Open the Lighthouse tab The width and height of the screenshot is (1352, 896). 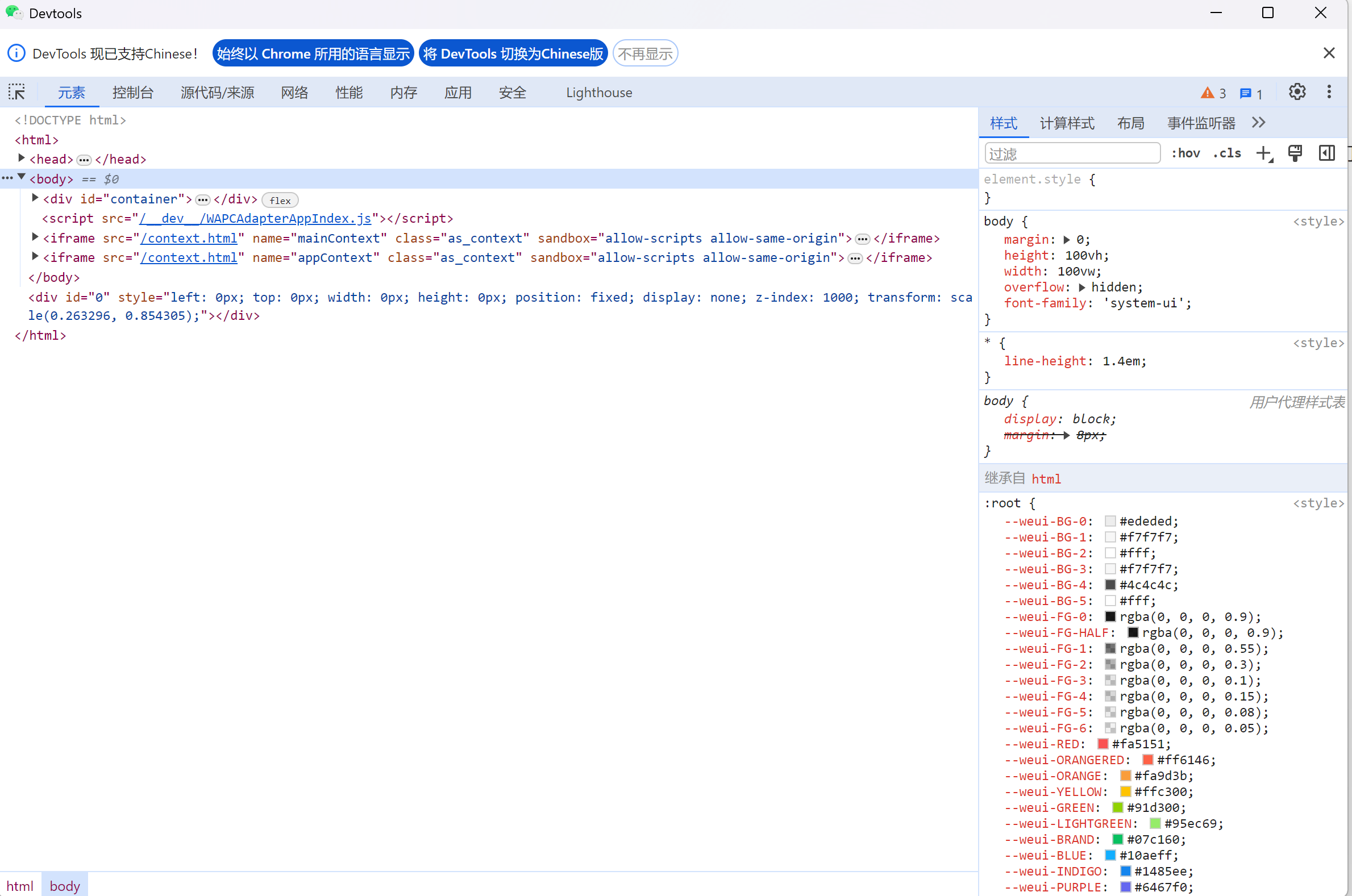pyautogui.click(x=599, y=93)
